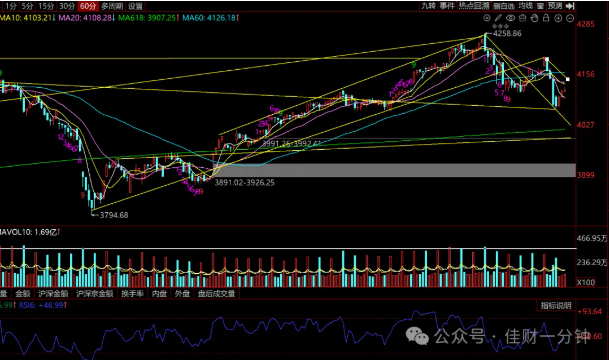Toggle the padlock lock icon
Screen dimensions: 609x360
pos(546,18)
